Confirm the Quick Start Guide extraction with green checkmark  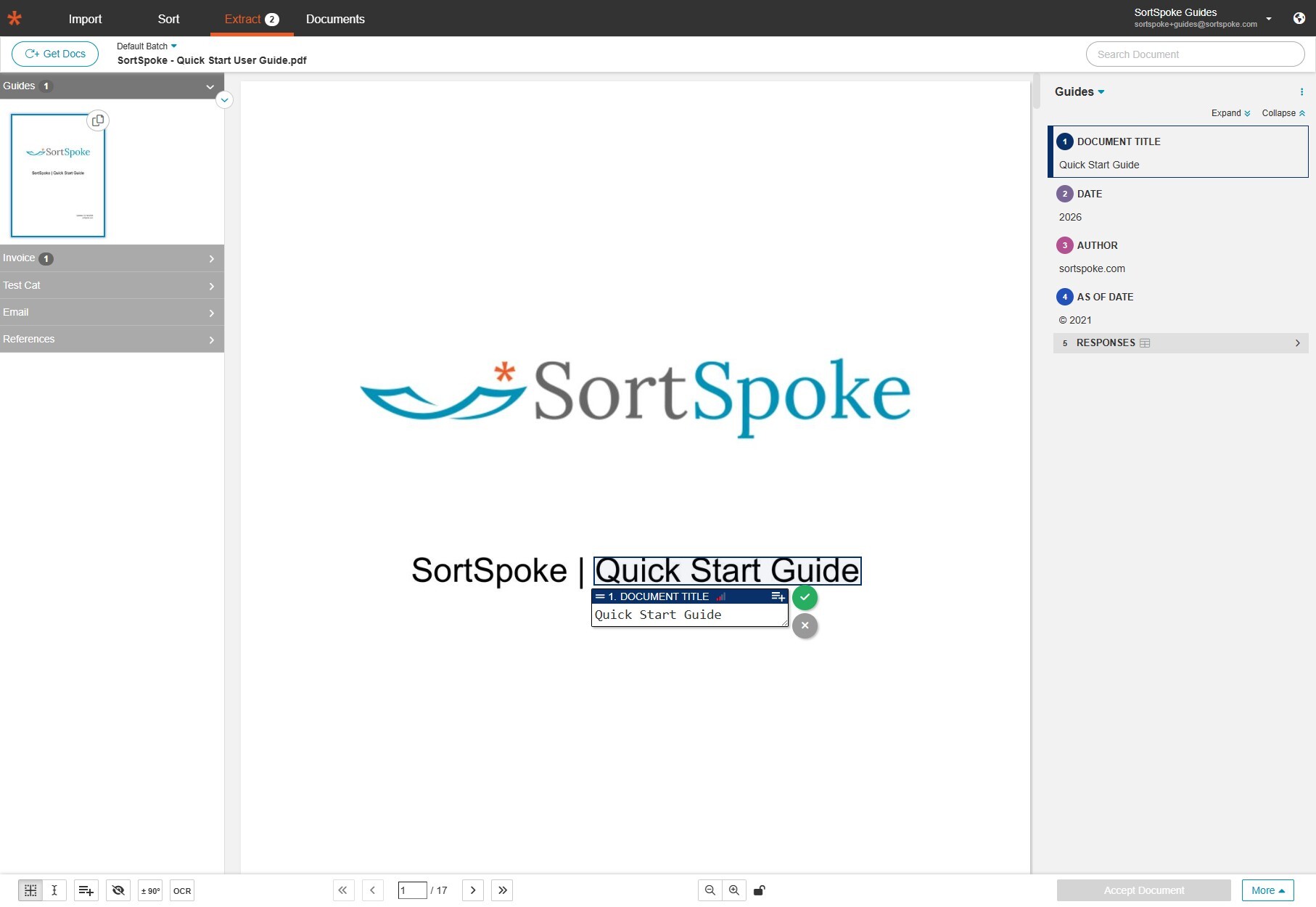(x=805, y=597)
